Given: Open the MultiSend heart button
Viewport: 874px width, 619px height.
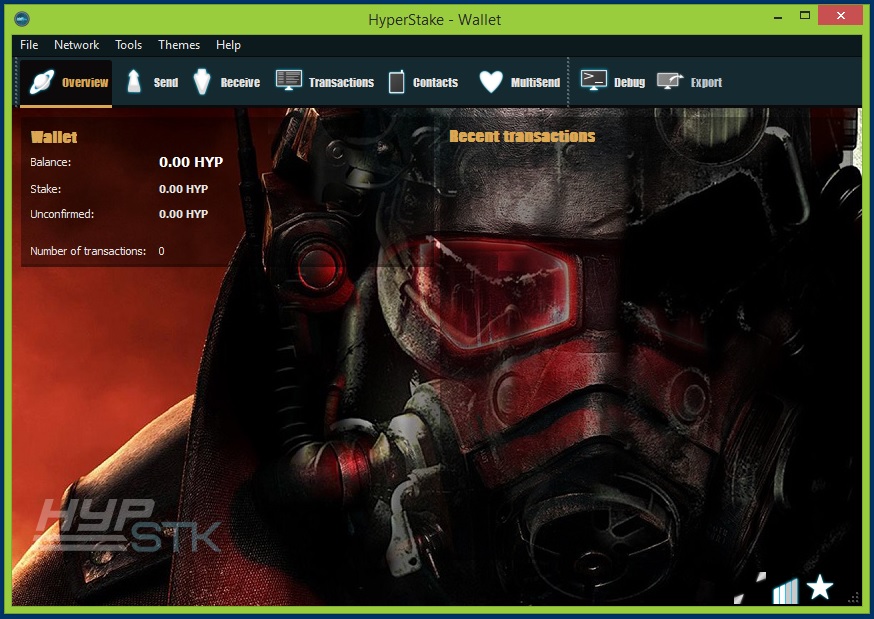Looking at the screenshot, I should (x=519, y=82).
